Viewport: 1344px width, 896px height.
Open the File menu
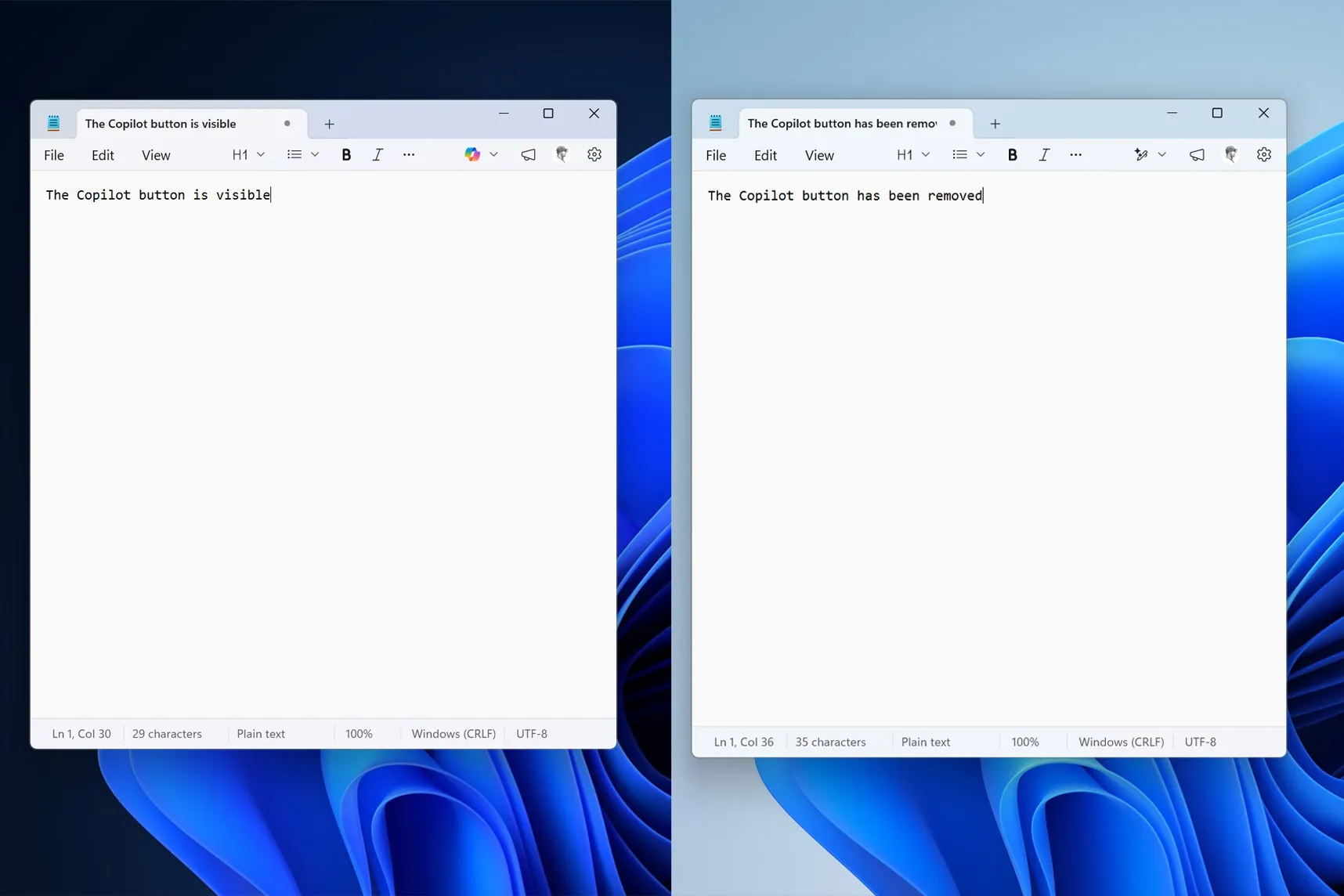tap(54, 154)
